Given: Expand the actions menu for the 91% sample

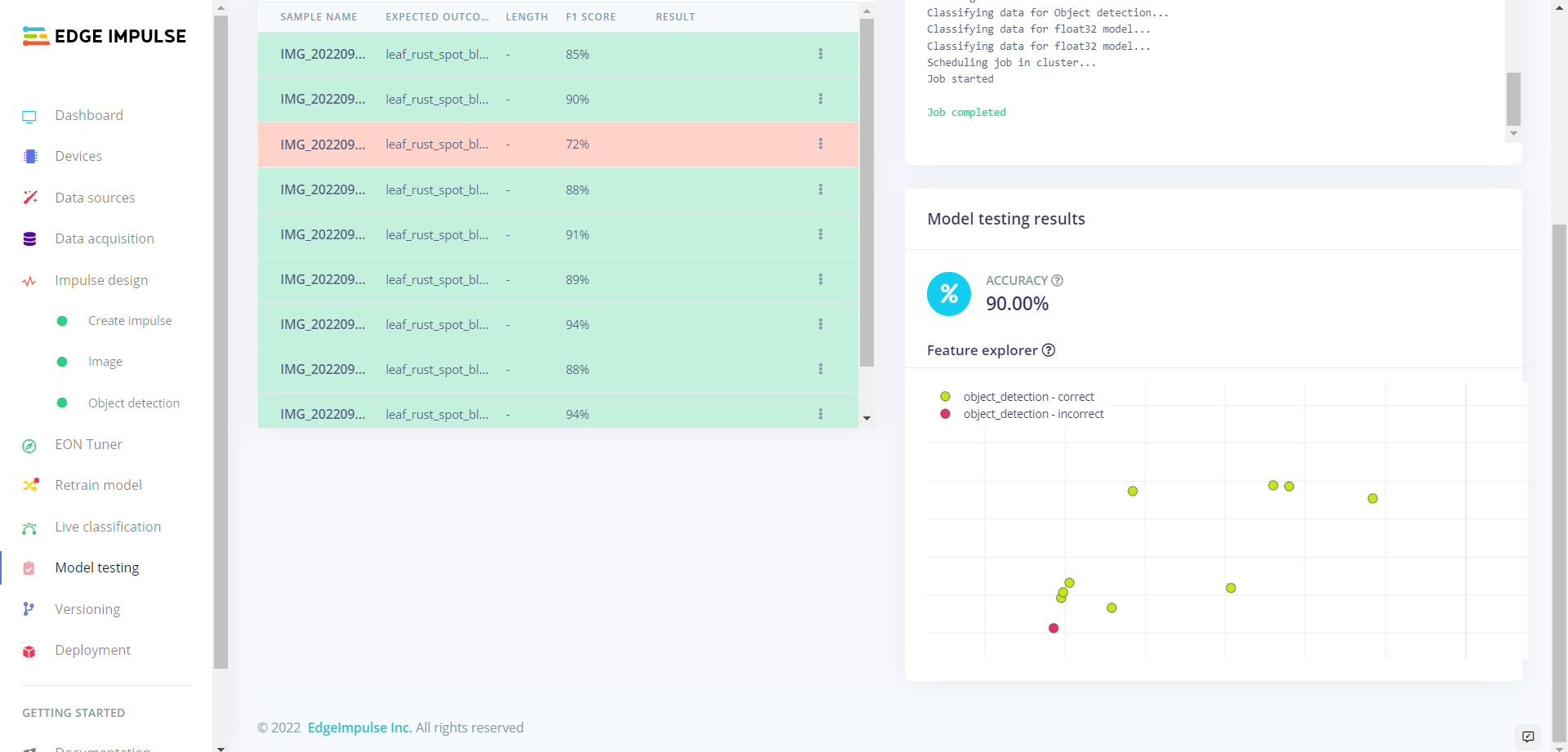Looking at the screenshot, I should (820, 235).
